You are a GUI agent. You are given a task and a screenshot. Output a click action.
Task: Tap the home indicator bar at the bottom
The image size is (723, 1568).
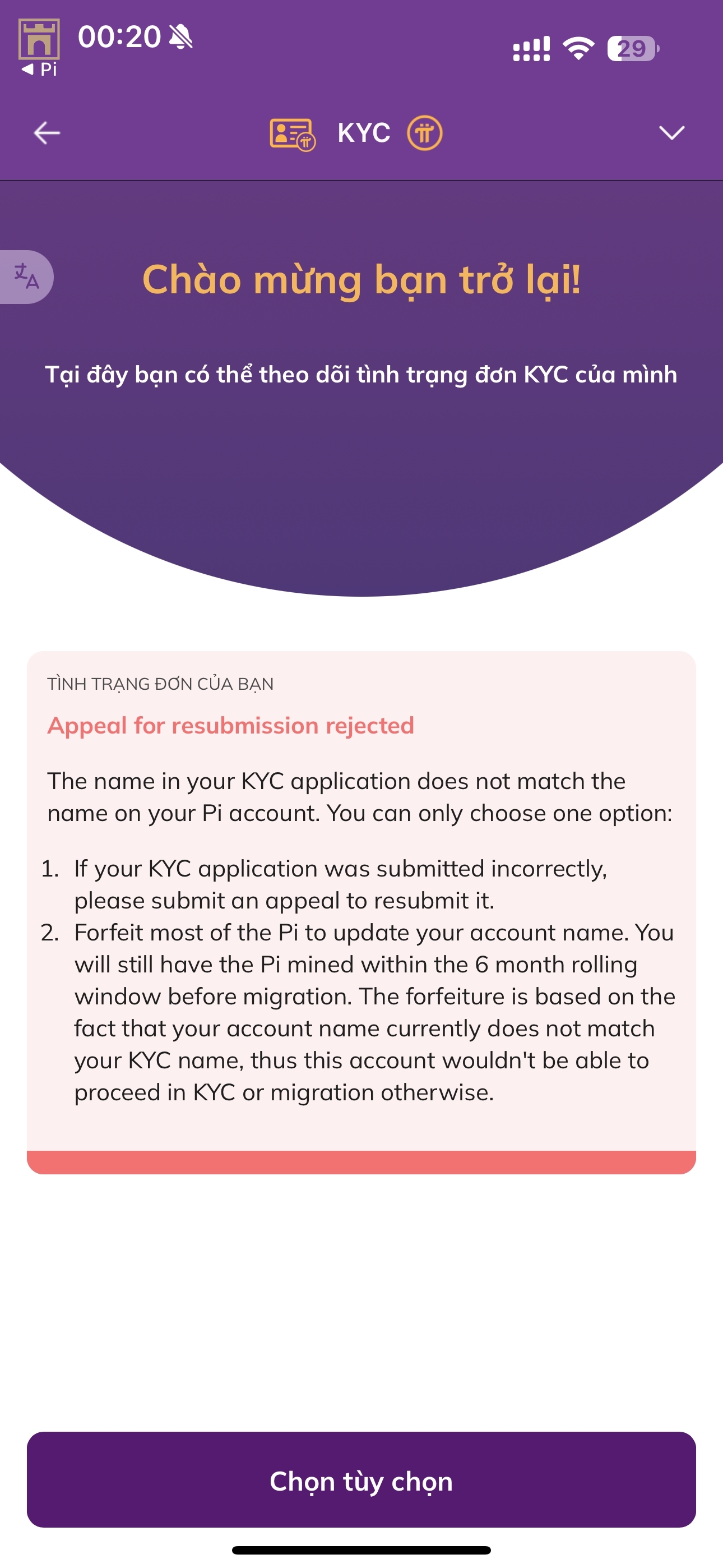[361, 1549]
